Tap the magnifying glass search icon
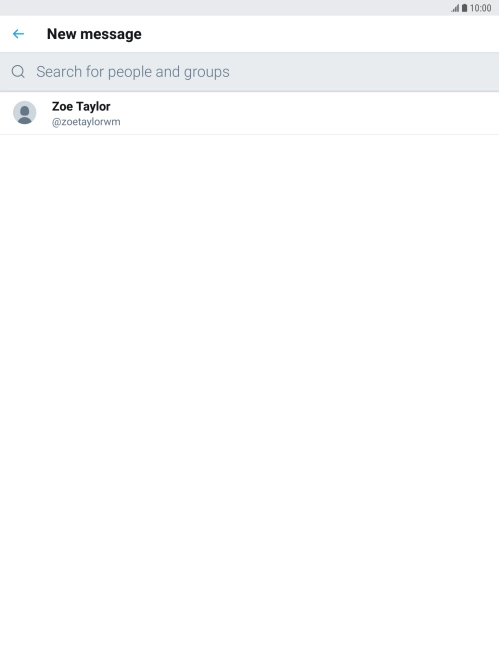The height and width of the screenshot is (666, 499). [18, 72]
